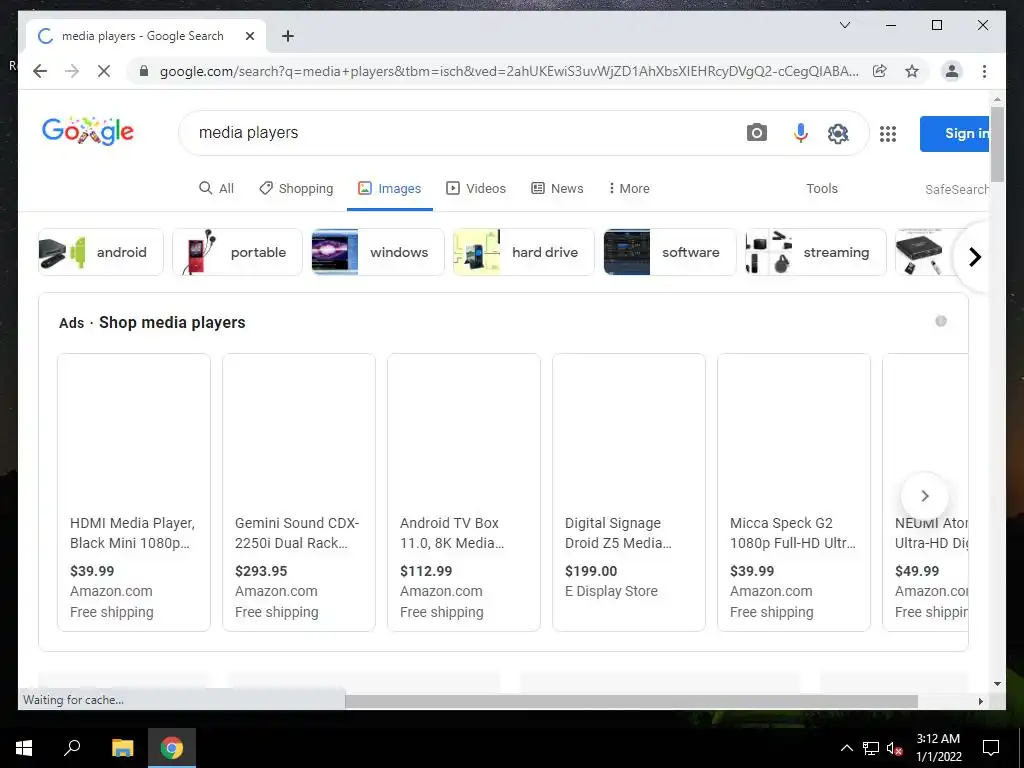Start voice search with microphone

800,133
